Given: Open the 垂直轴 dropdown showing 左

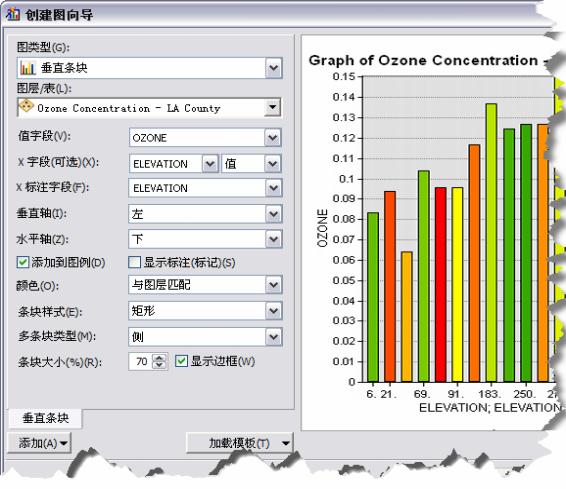Looking at the screenshot, I should point(274,214).
